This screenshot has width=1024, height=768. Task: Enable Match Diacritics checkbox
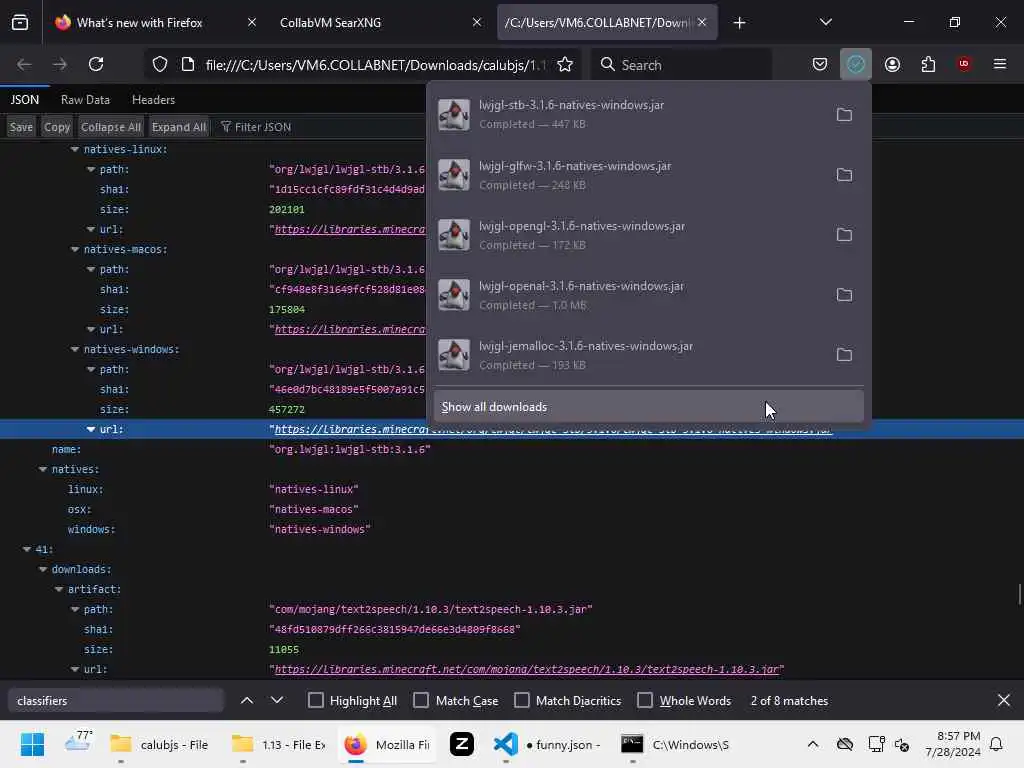click(x=522, y=700)
